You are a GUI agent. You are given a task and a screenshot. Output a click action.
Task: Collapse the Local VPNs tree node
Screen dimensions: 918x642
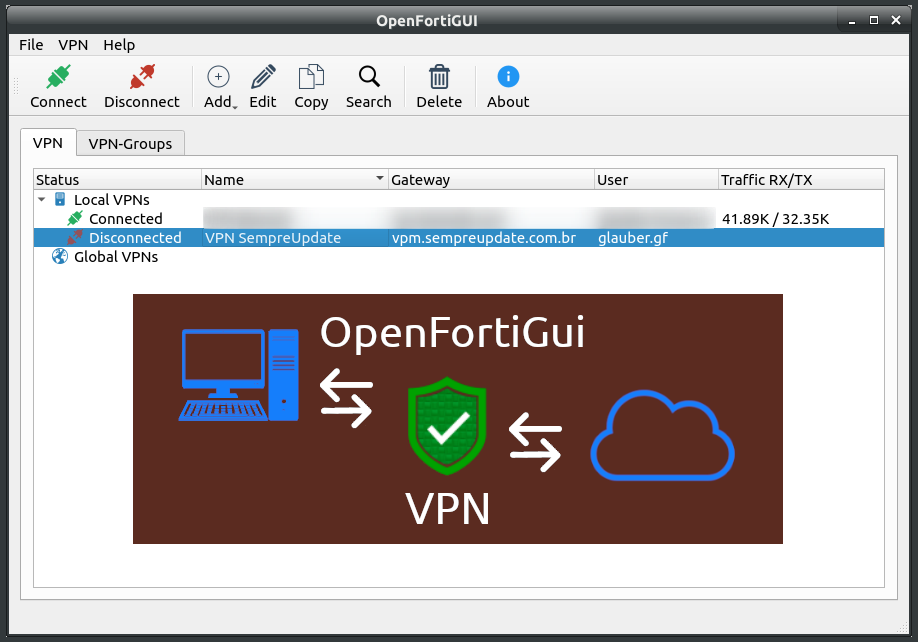click(42, 200)
